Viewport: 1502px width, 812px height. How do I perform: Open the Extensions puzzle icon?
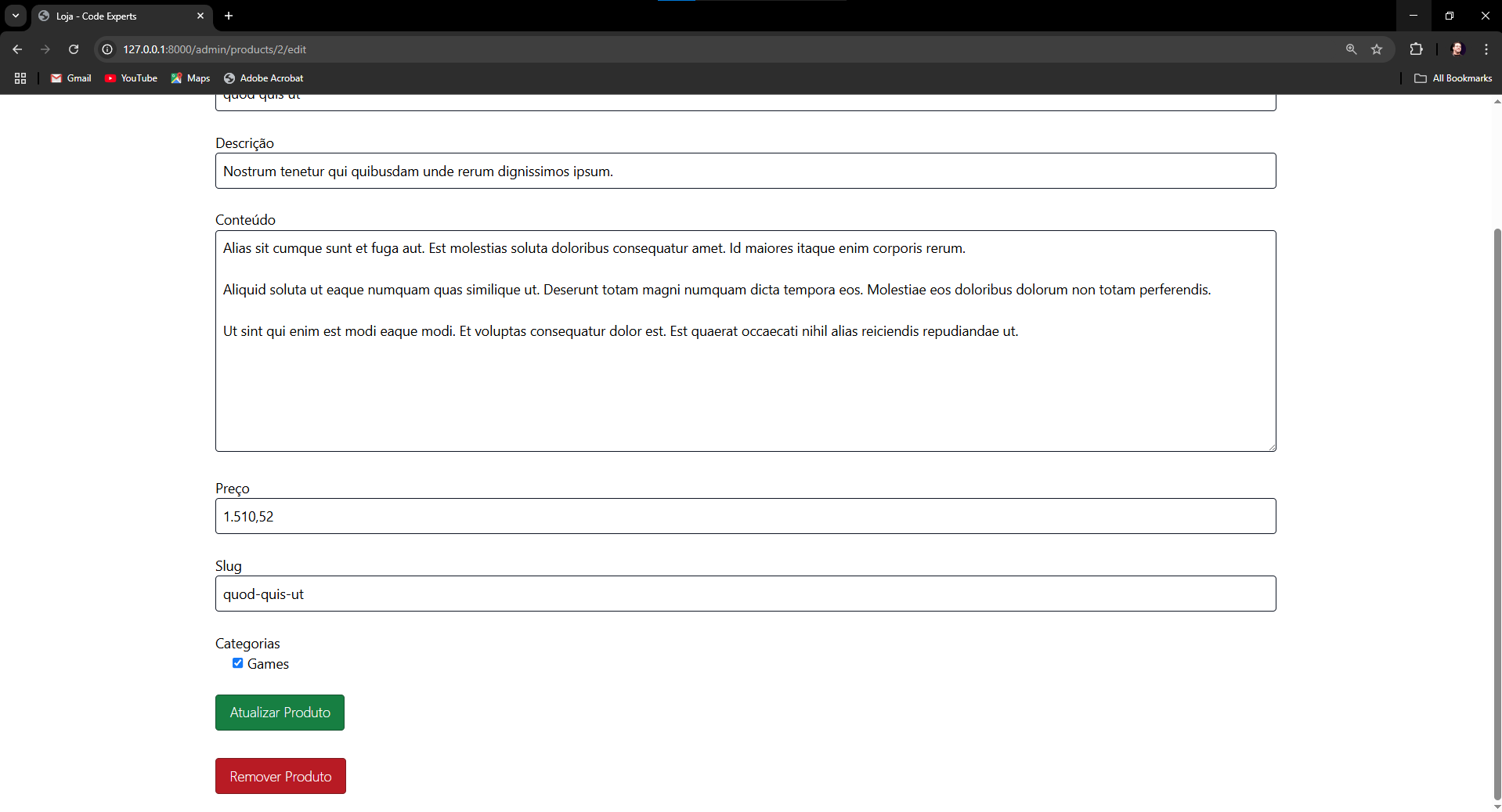pos(1416,49)
